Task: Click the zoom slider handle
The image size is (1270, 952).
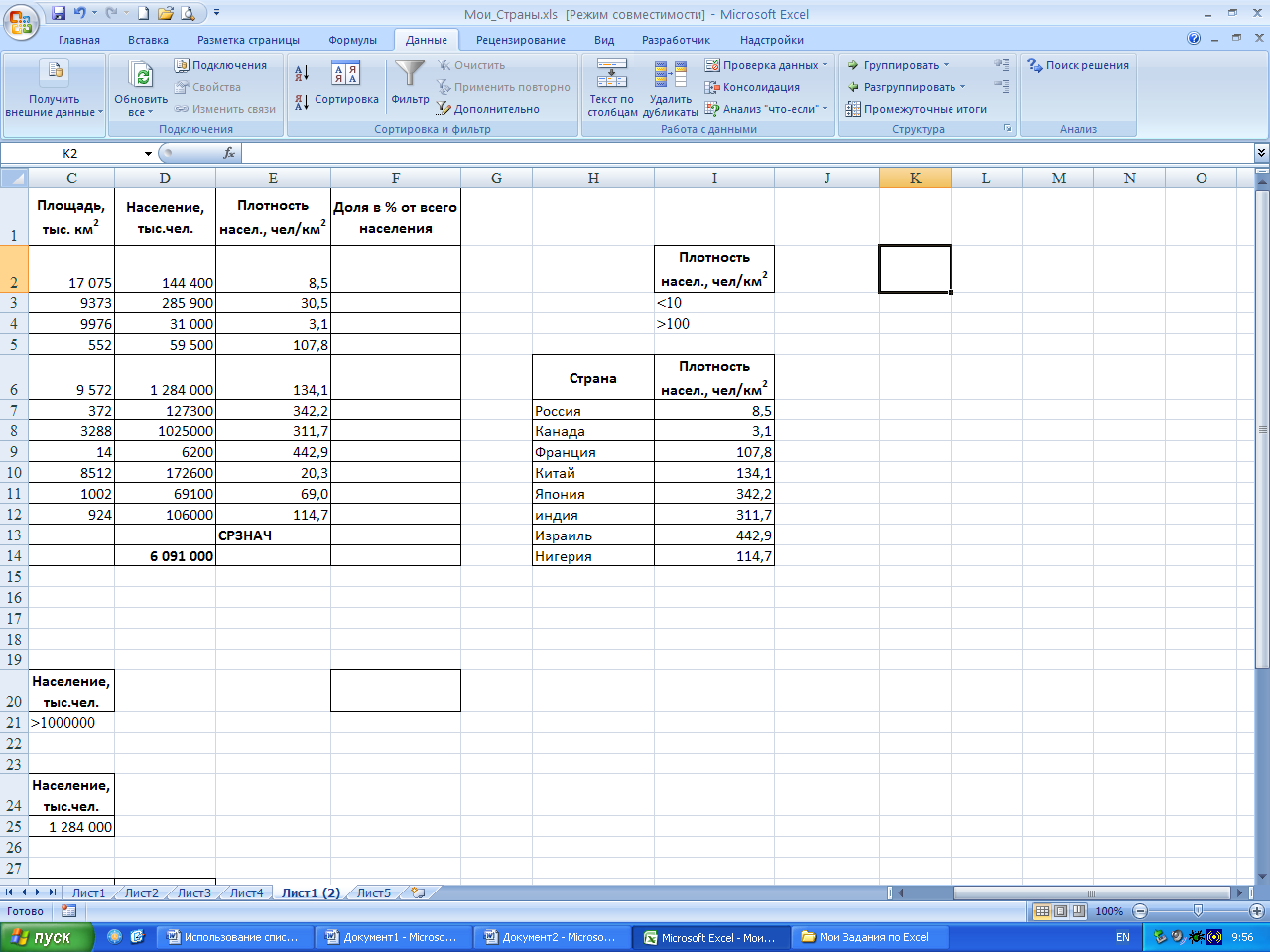Action: 1198,911
